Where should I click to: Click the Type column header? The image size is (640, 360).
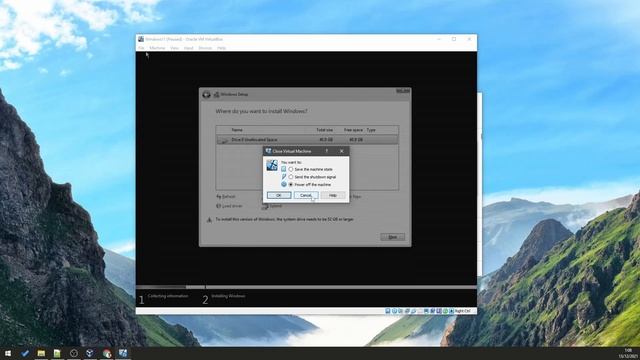tap(371, 130)
